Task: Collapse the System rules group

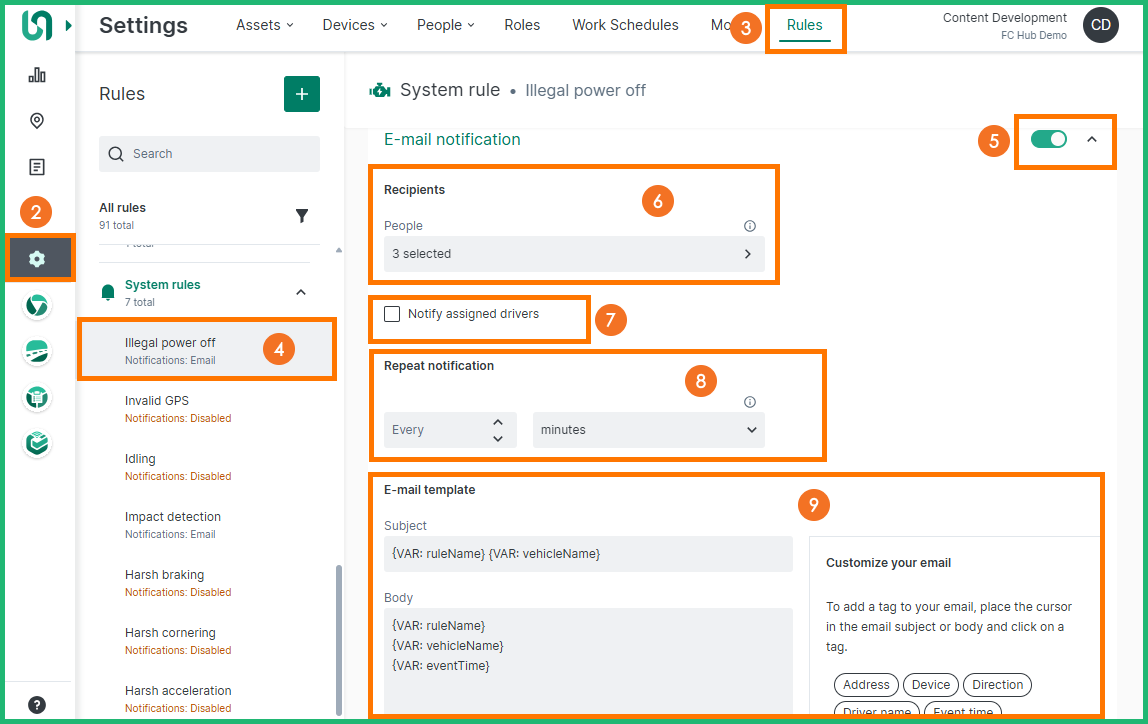Action: click(301, 292)
